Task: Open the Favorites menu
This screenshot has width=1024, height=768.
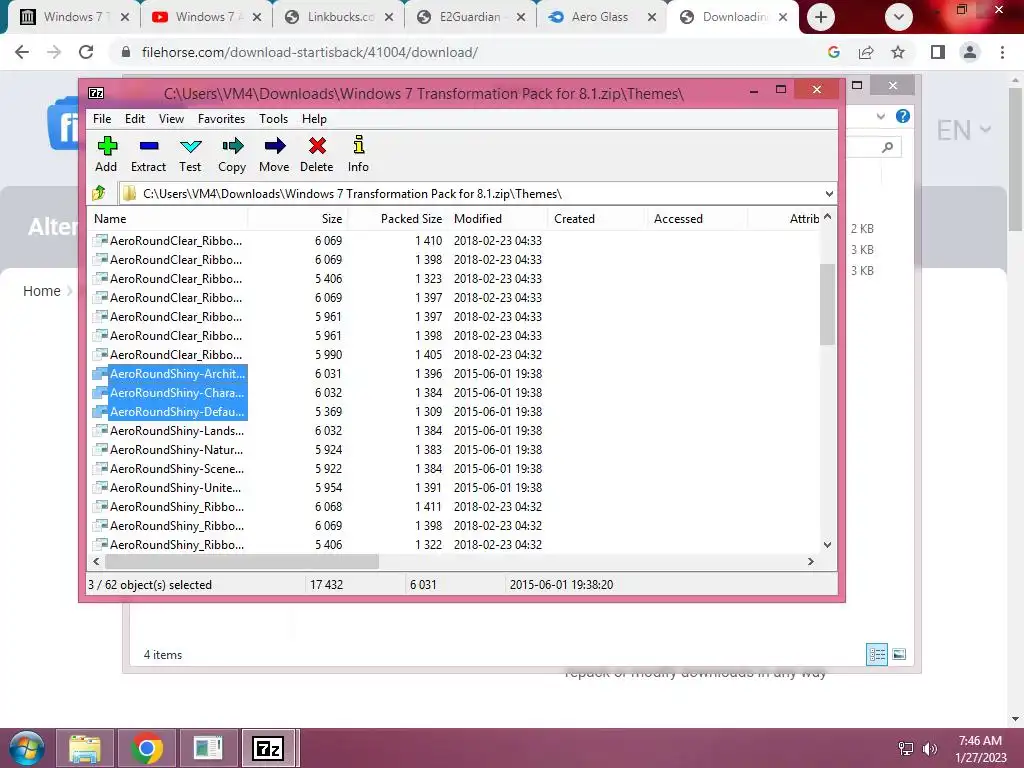Action: 221,119
